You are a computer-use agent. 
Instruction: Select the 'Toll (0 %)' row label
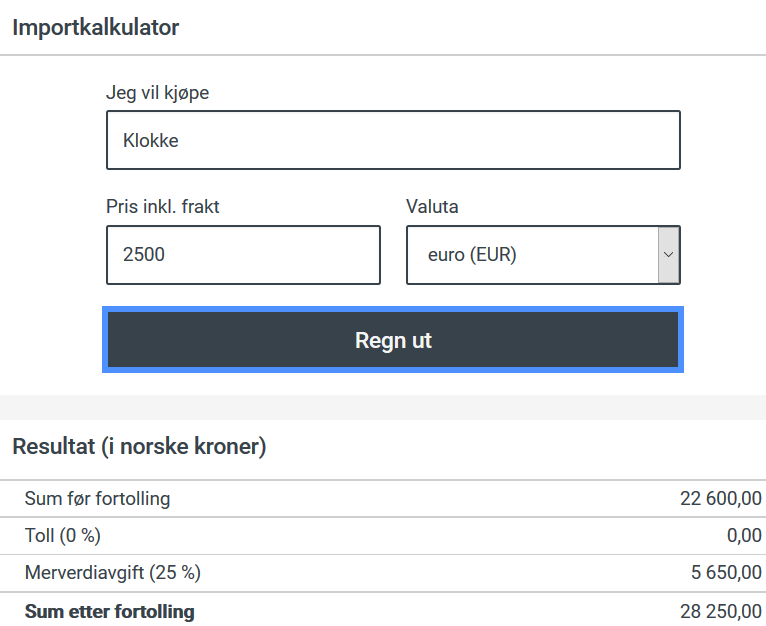pos(63,536)
